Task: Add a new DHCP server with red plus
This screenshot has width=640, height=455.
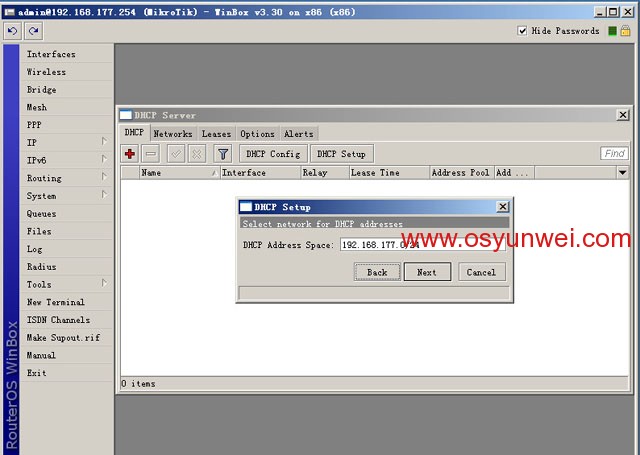Action: (x=130, y=154)
